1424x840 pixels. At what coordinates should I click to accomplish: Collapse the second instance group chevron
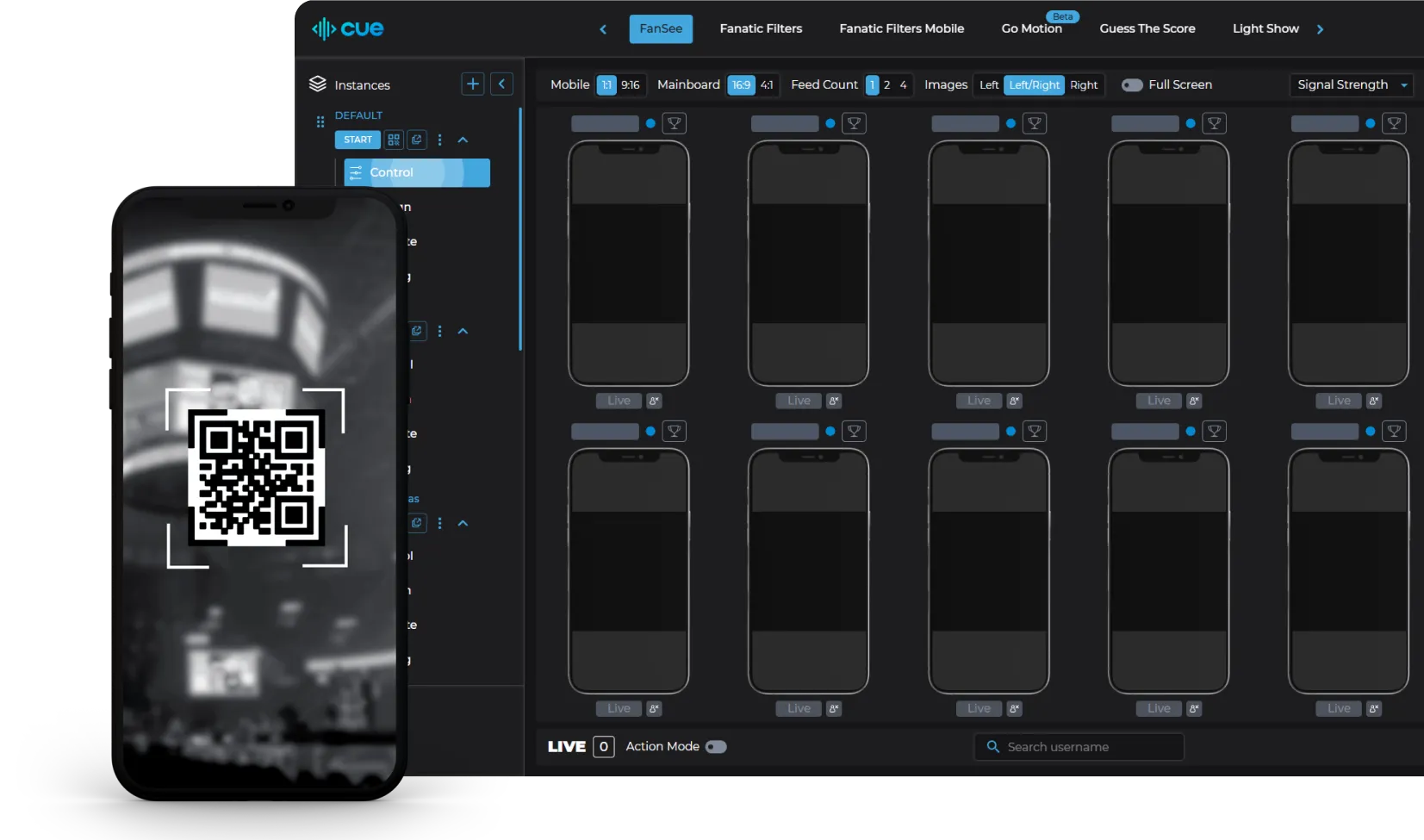point(463,331)
